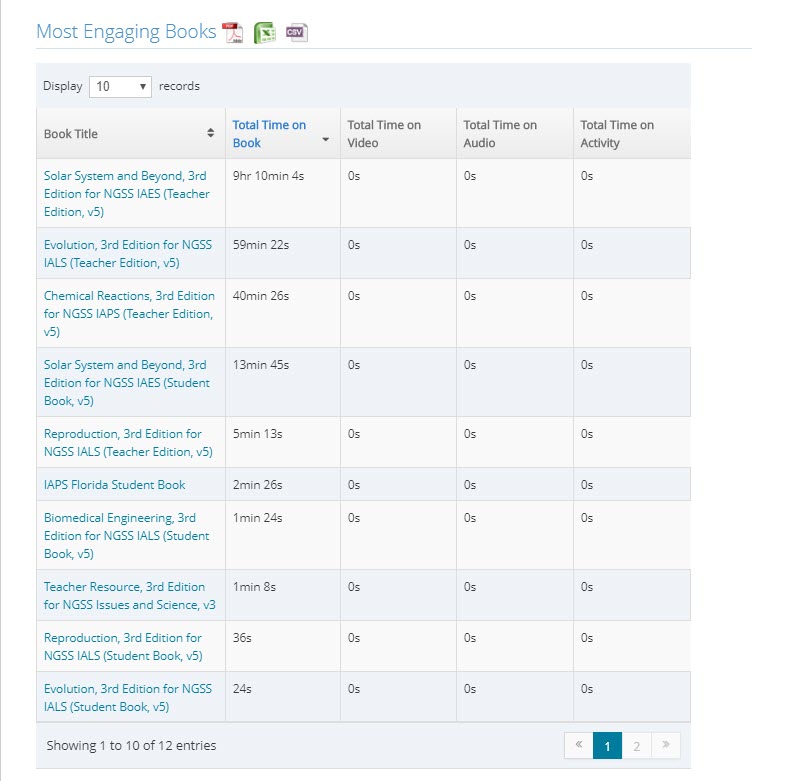
Task: Export report as Excel icon
Action: (264, 33)
